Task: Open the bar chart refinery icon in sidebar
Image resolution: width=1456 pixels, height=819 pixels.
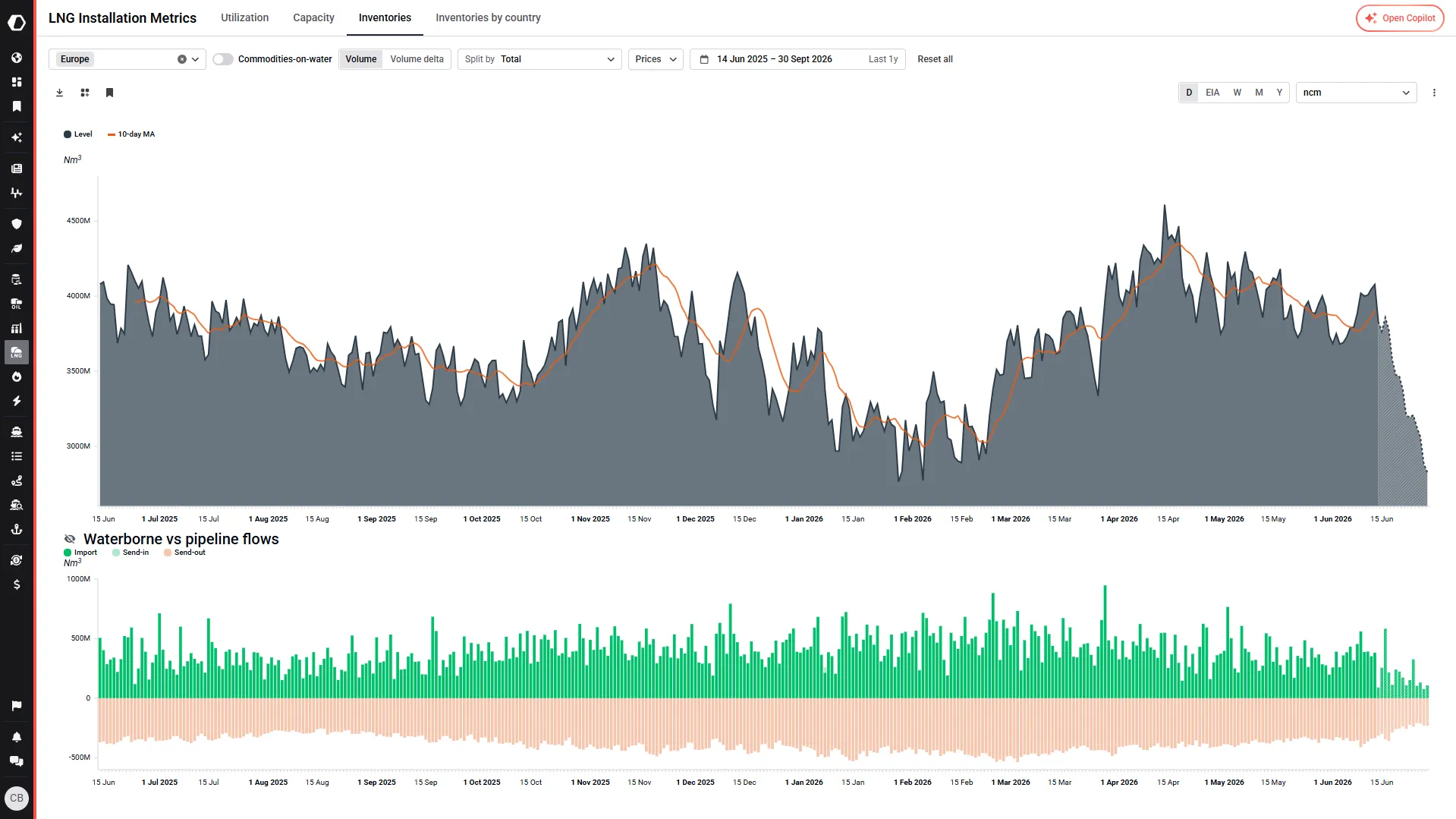Action: [17, 328]
